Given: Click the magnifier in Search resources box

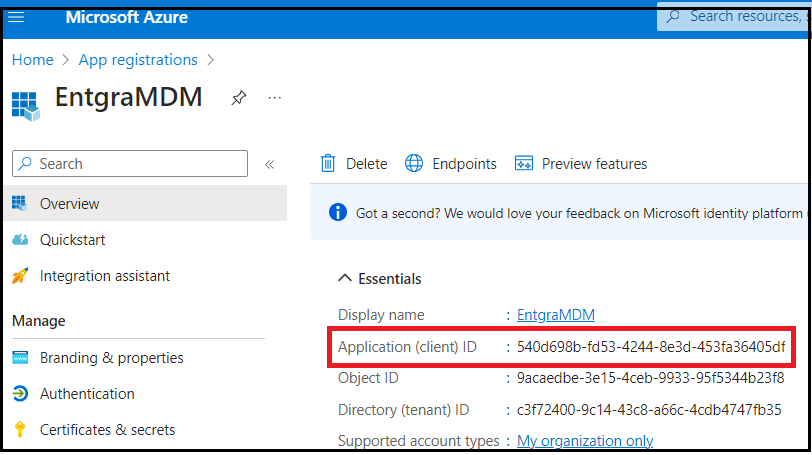Looking at the screenshot, I should point(673,17).
